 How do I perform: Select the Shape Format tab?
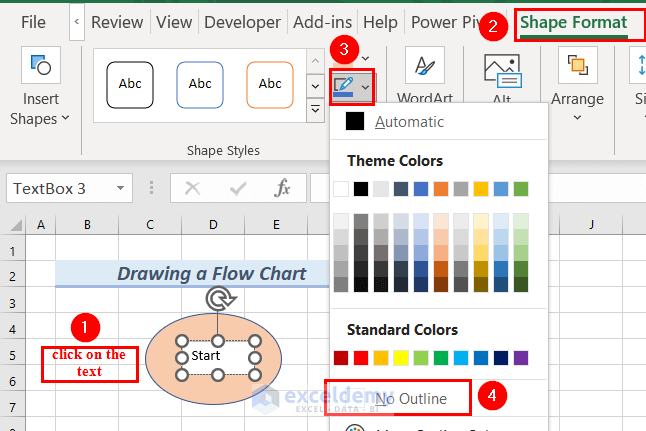coord(573,23)
